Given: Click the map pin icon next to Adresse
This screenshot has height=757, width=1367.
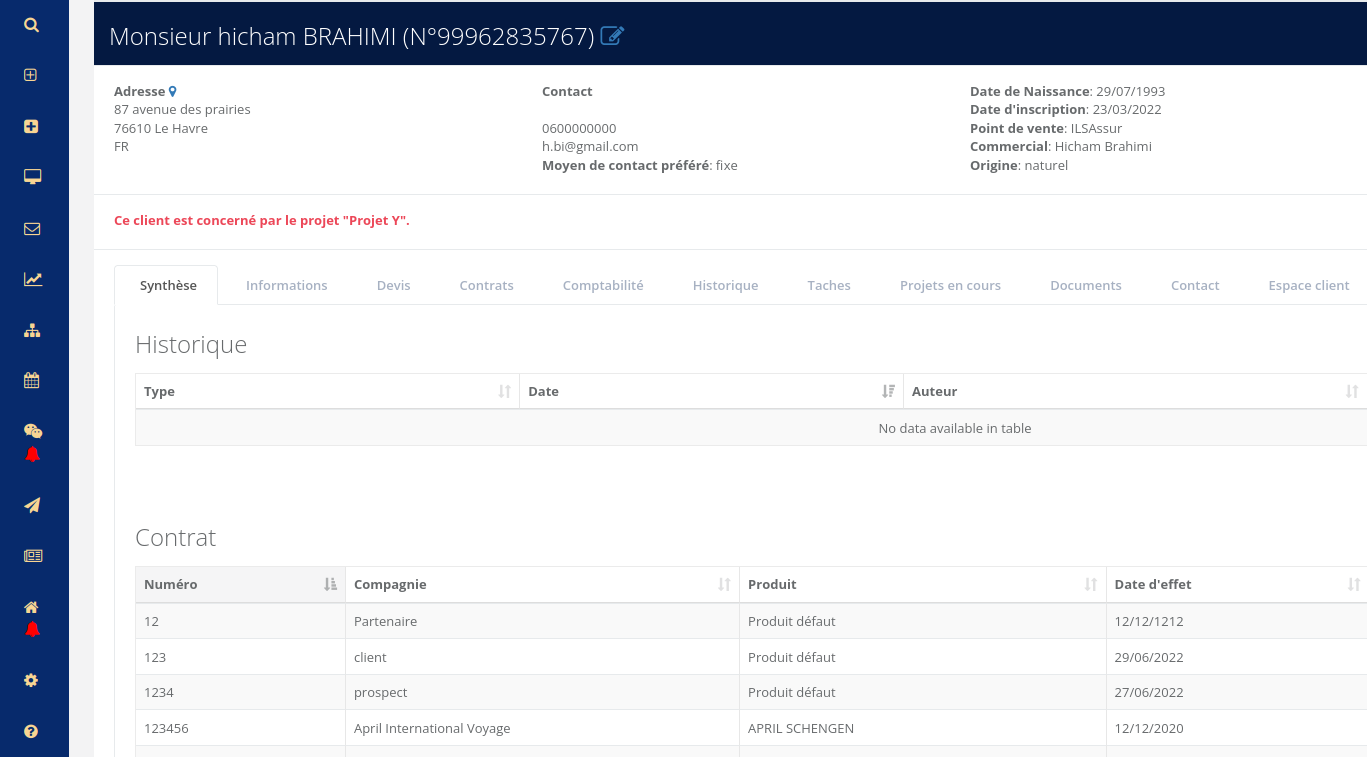Looking at the screenshot, I should [173, 91].
